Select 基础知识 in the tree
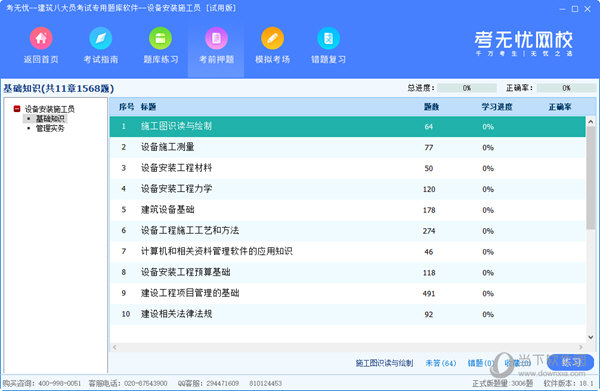This screenshot has height=391, width=600. click(x=50, y=119)
